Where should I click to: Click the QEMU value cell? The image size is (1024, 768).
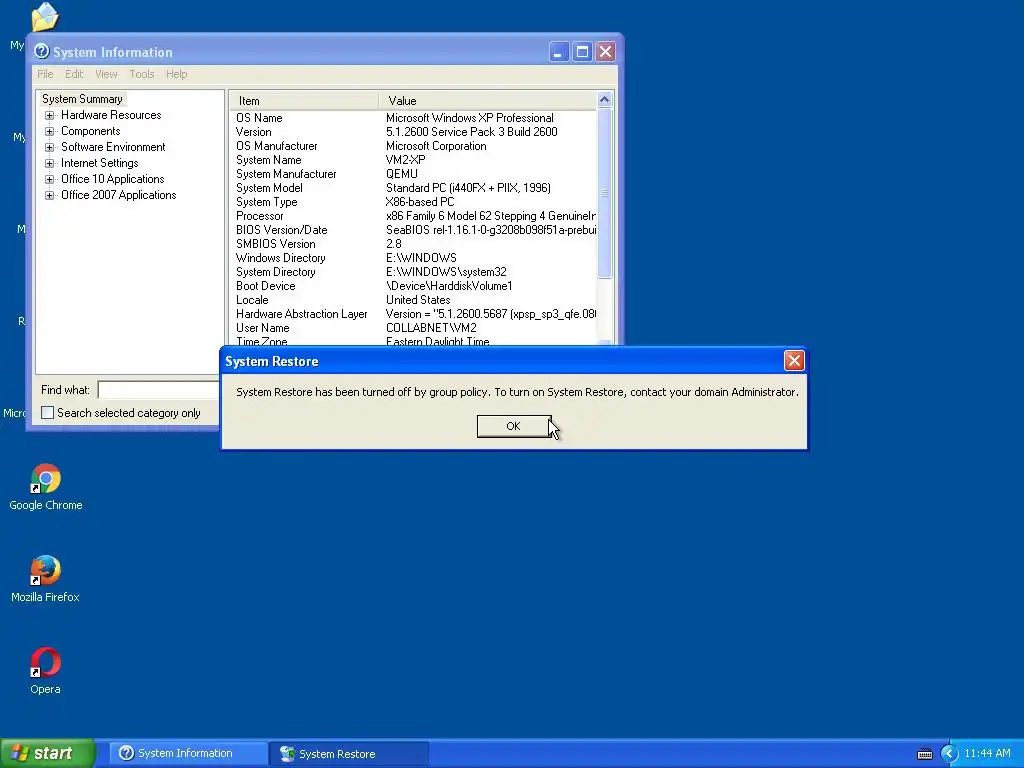point(402,174)
